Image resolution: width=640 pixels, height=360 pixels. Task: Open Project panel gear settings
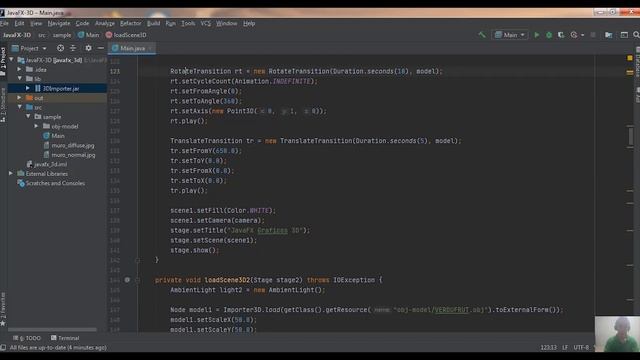[88, 48]
